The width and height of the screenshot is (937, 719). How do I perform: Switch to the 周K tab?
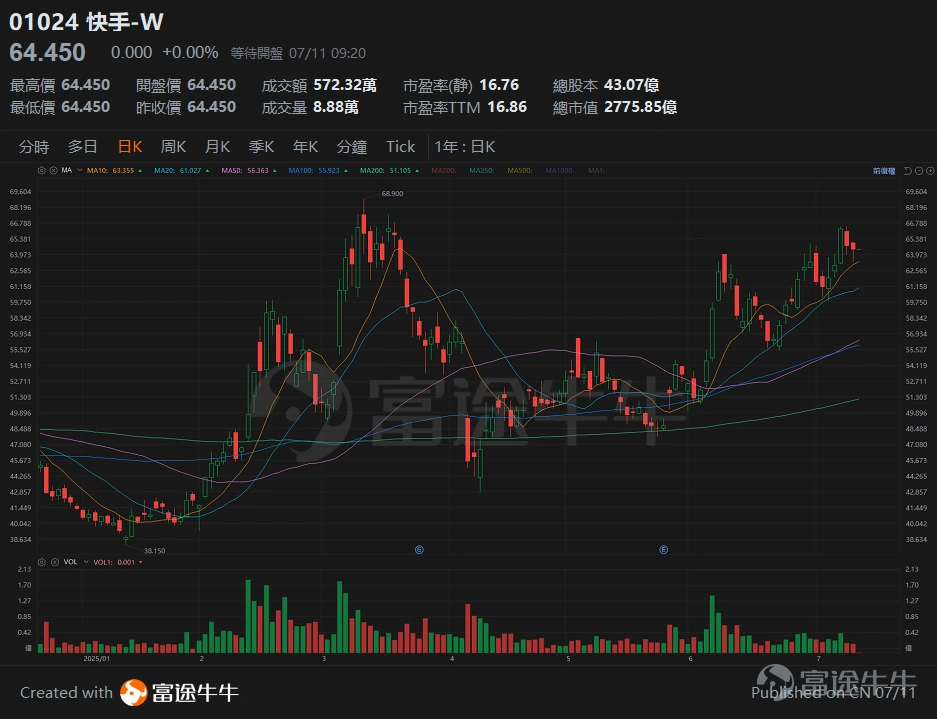coord(172,146)
